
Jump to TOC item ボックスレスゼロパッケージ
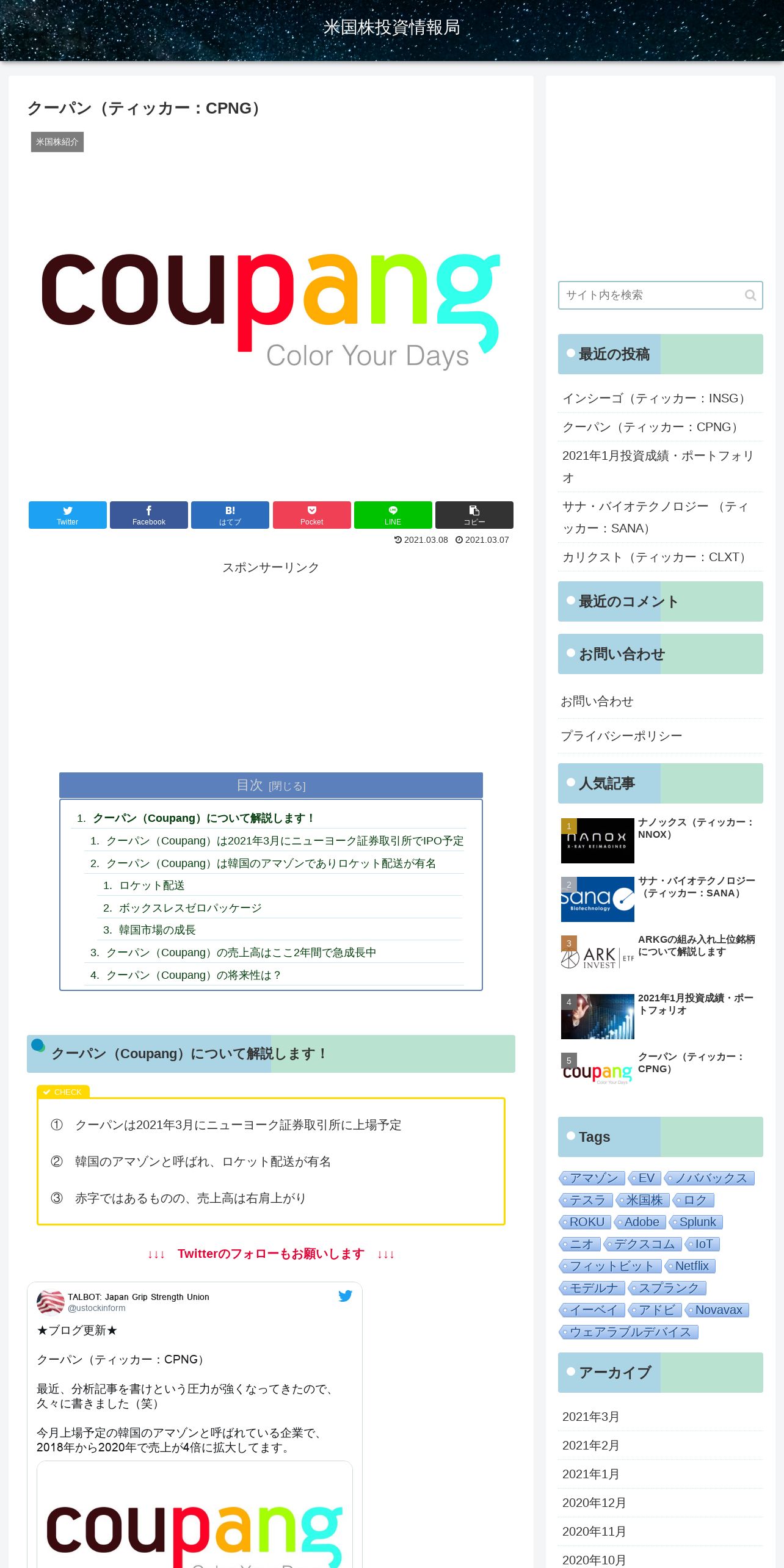(x=191, y=908)
